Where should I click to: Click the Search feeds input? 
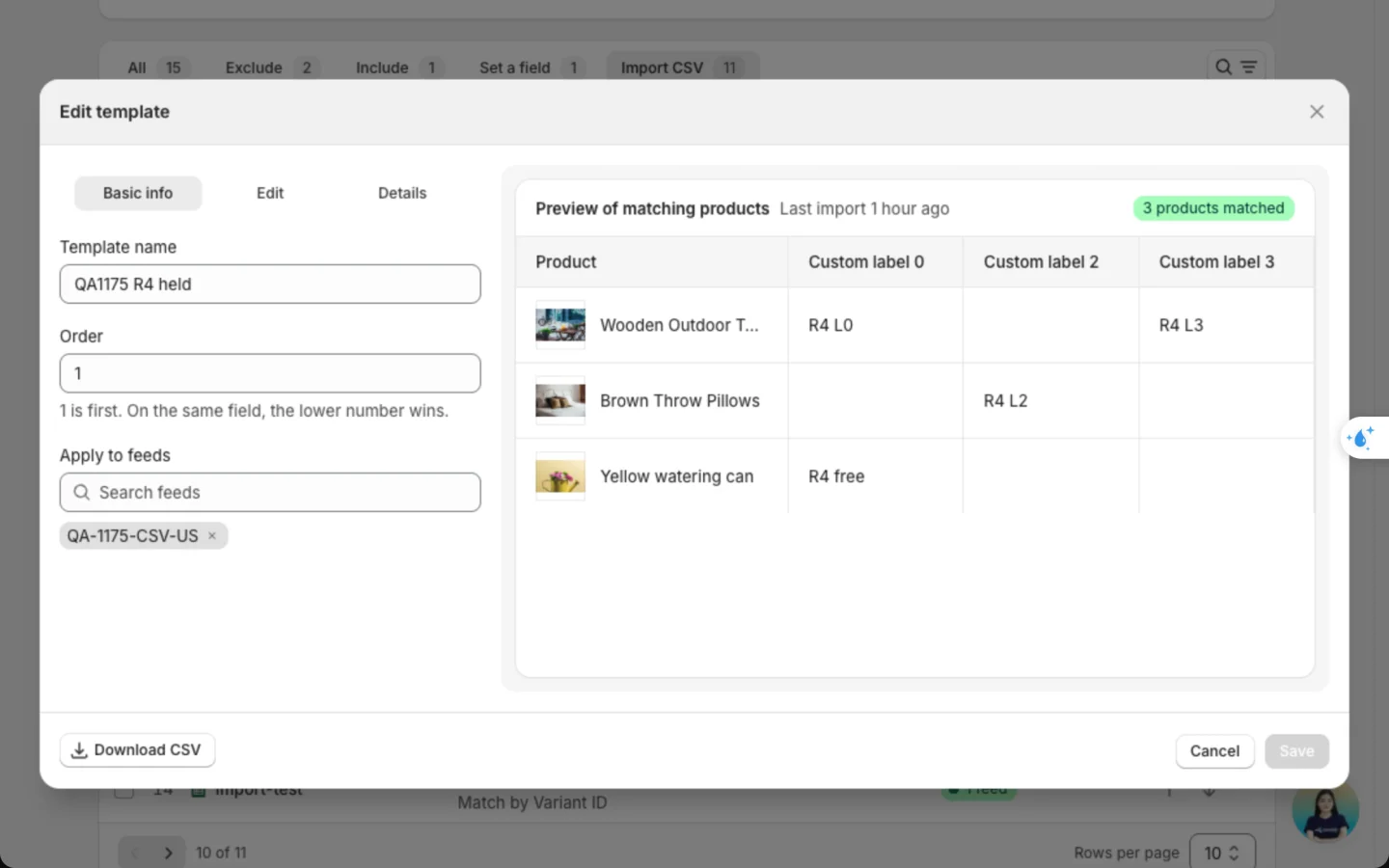(270, 492)
